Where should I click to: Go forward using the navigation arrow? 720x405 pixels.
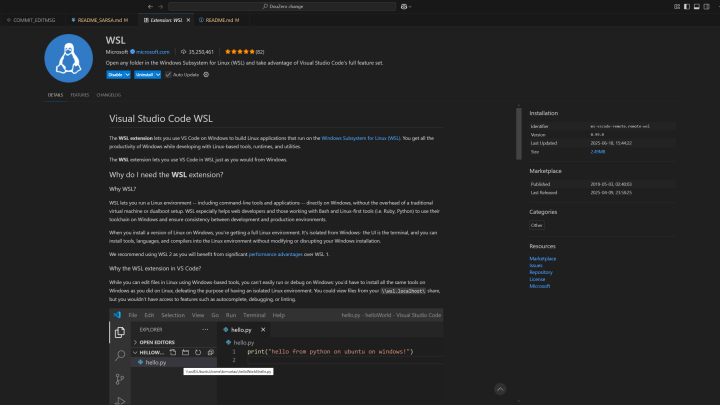[x=160, y=6]
